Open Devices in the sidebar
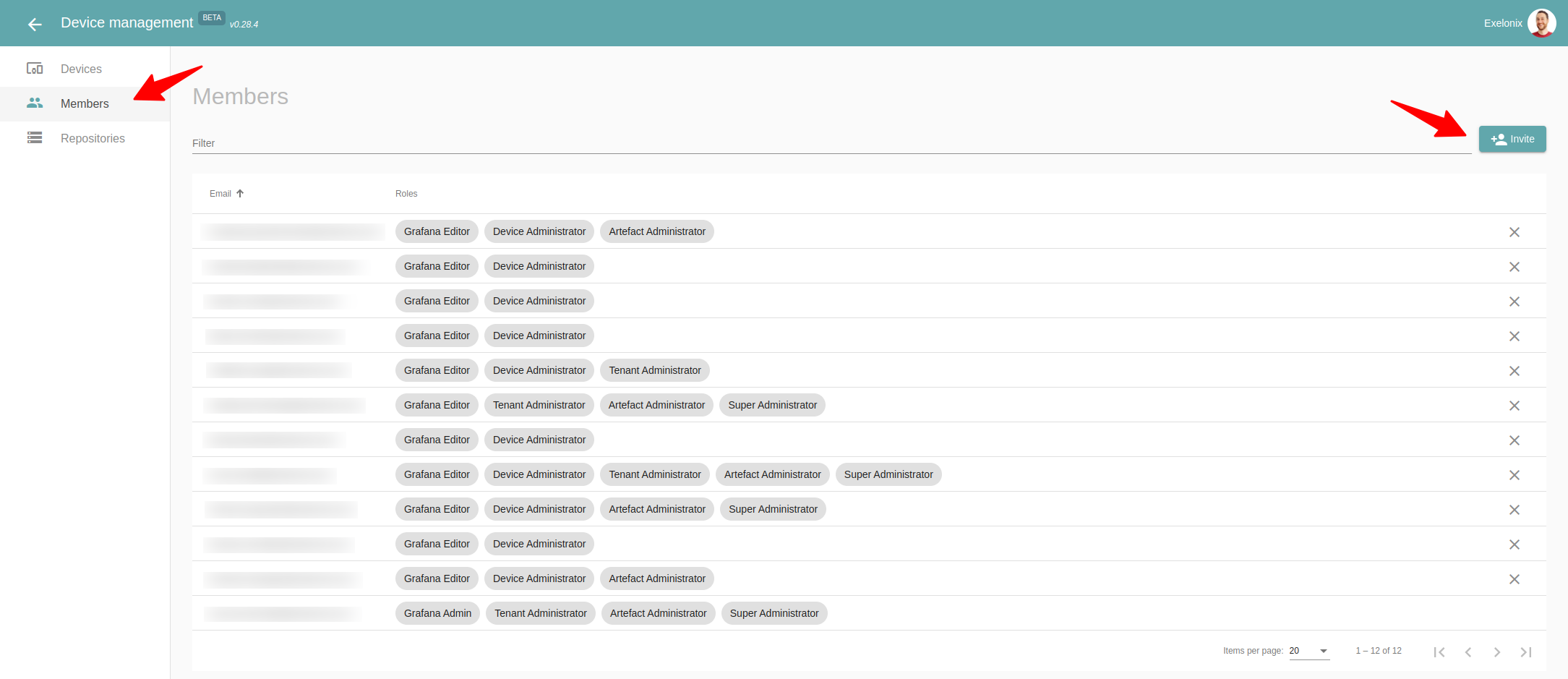Image resolution: width=1568 pixels, height=679 pixels. (x=85, y=69)
